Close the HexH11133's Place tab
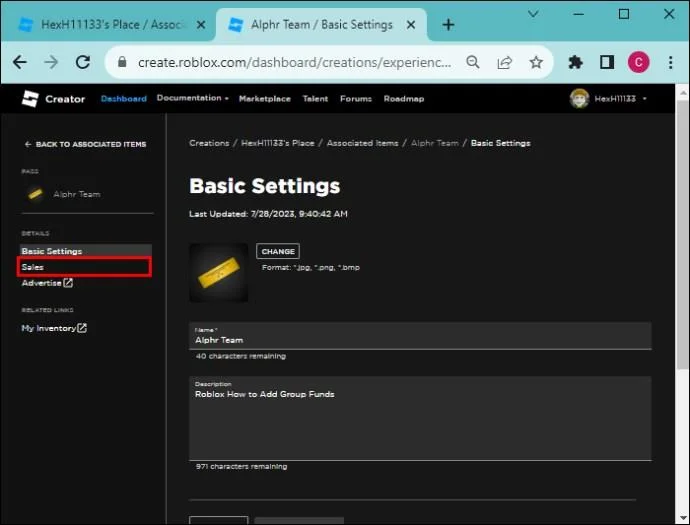690x525 pixels. click(201, 25)
